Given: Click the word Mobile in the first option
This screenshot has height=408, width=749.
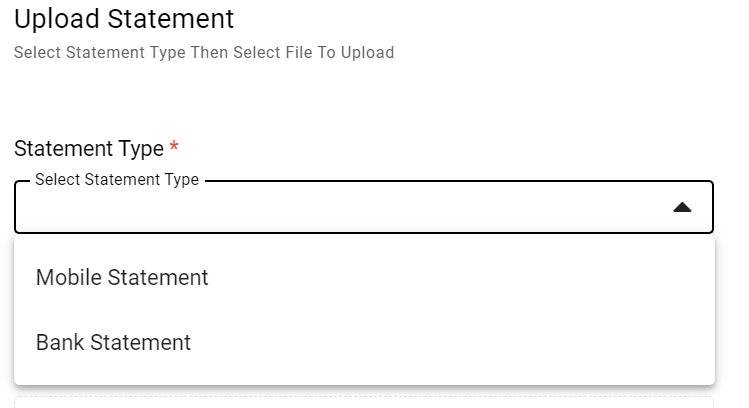Looking at the screenshot, I should pyautogui.click(x=67, y=277).
